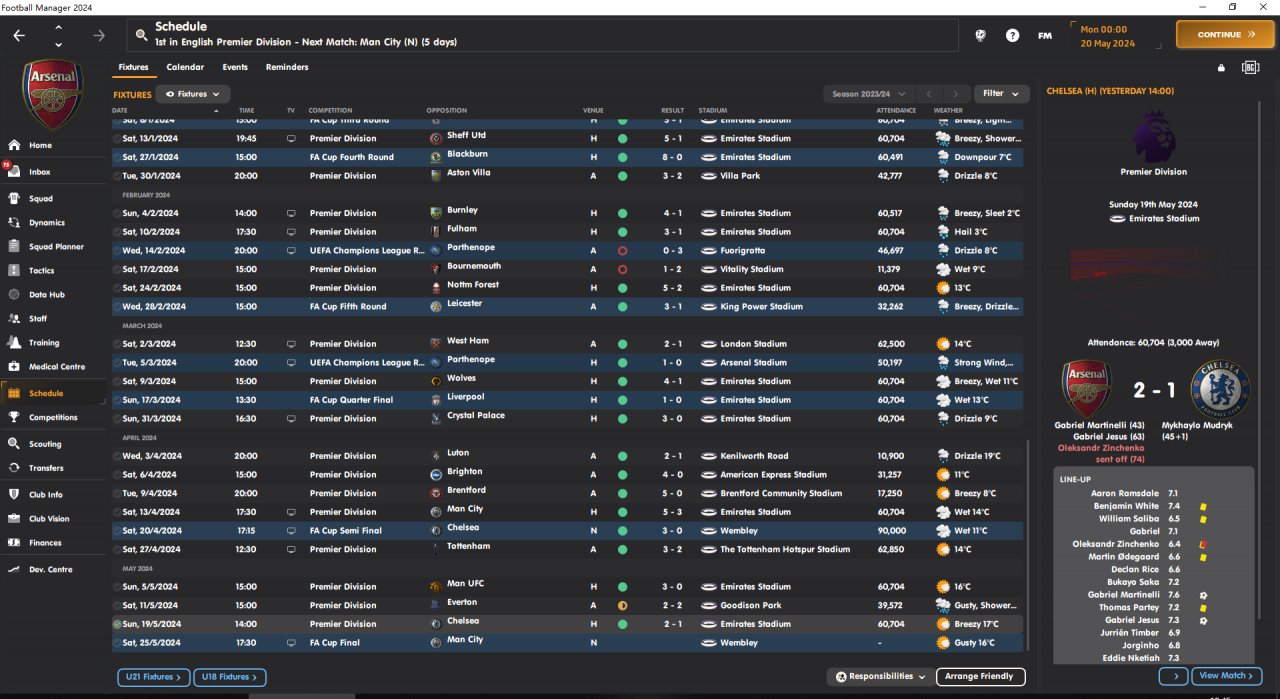Click the Continue button

[1225, 34]
